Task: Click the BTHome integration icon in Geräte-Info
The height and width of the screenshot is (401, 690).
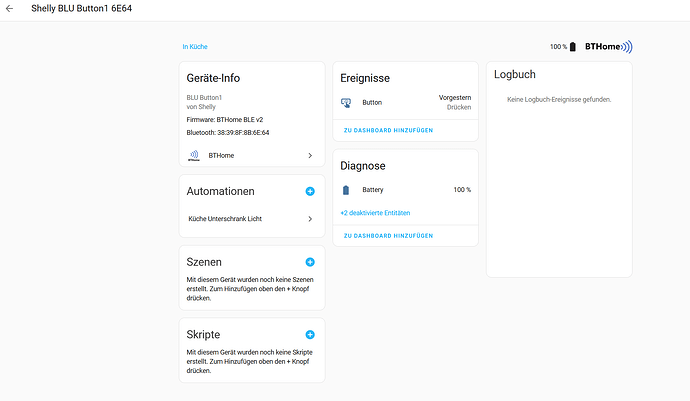Action: click(194, 155)
